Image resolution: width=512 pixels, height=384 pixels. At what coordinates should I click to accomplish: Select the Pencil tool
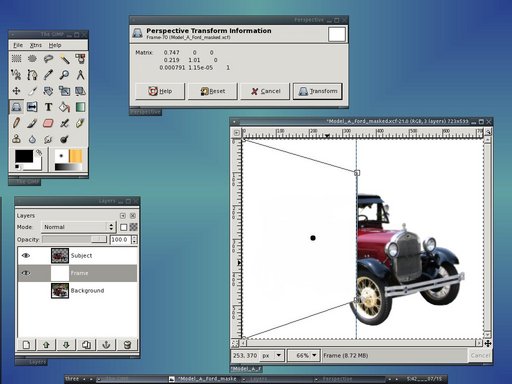coord(16,123)
